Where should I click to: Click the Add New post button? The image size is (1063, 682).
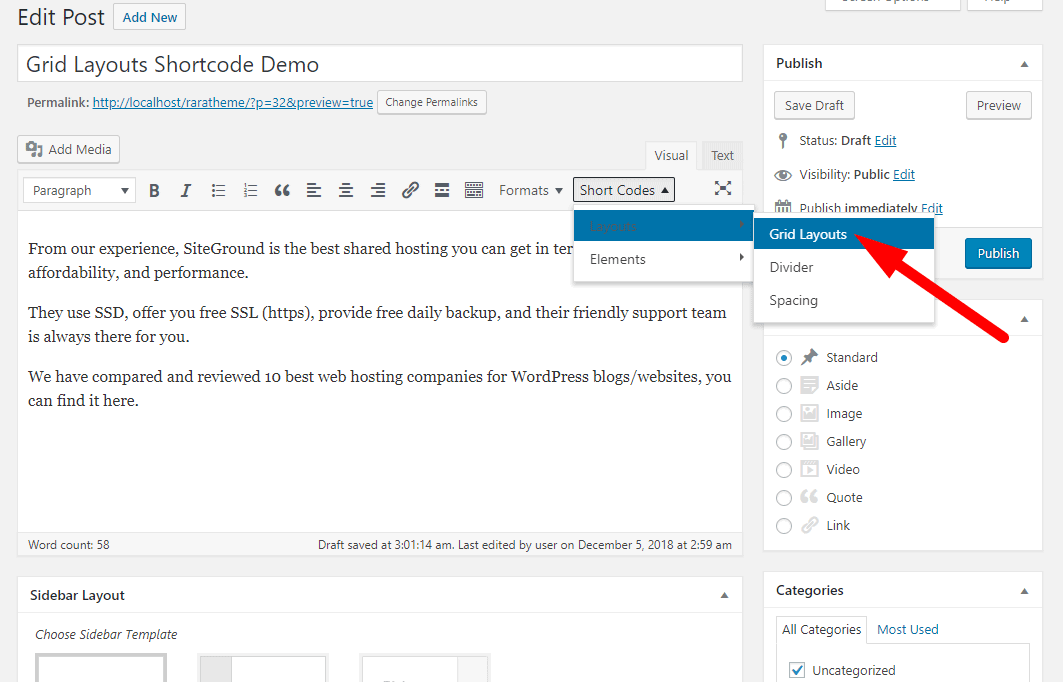(x=149, y=18)
